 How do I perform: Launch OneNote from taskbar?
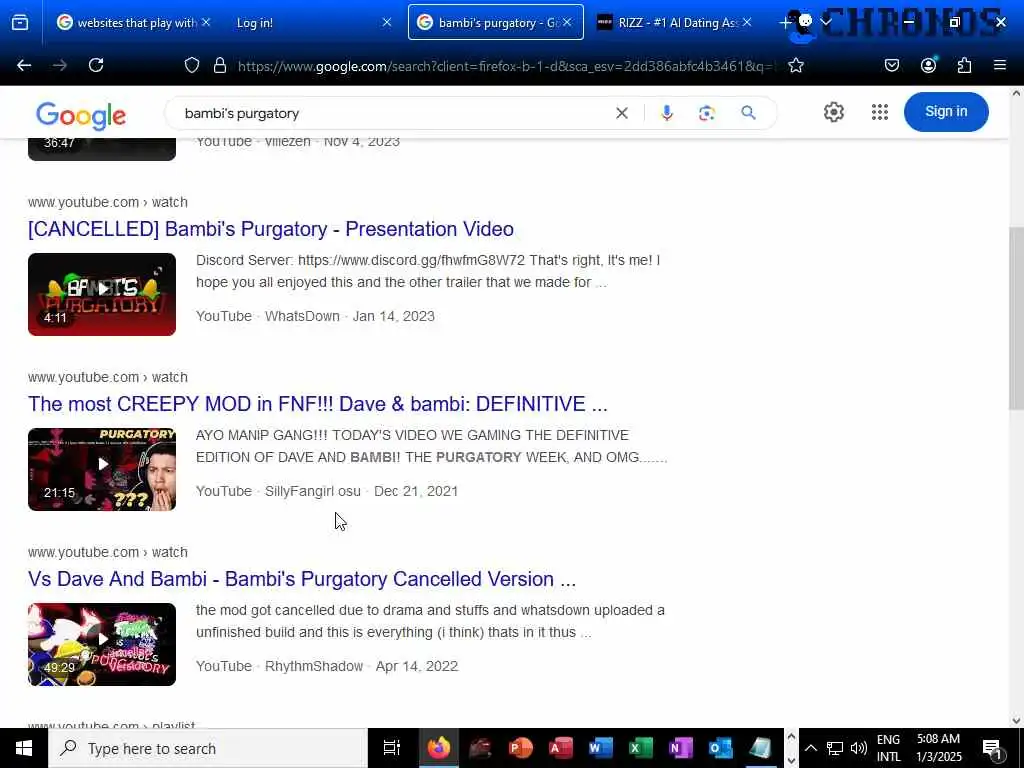[680, 748]
